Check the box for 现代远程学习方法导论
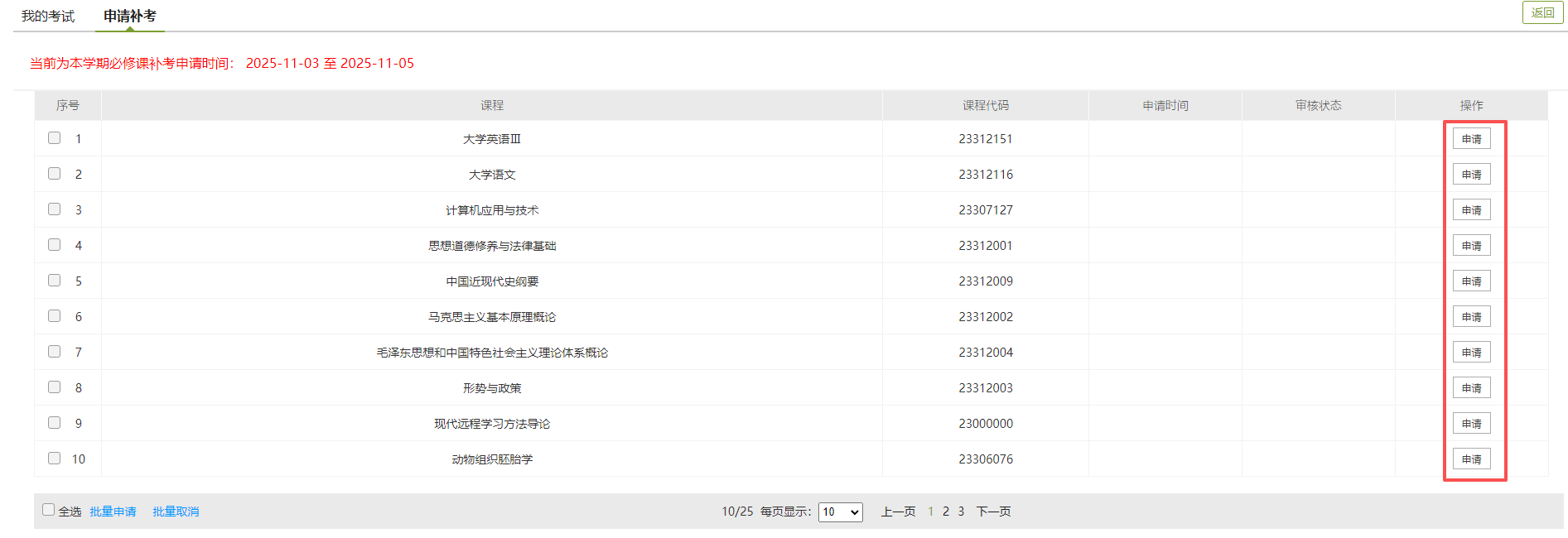Viewport: 1568px width, 538px height. 55,423
